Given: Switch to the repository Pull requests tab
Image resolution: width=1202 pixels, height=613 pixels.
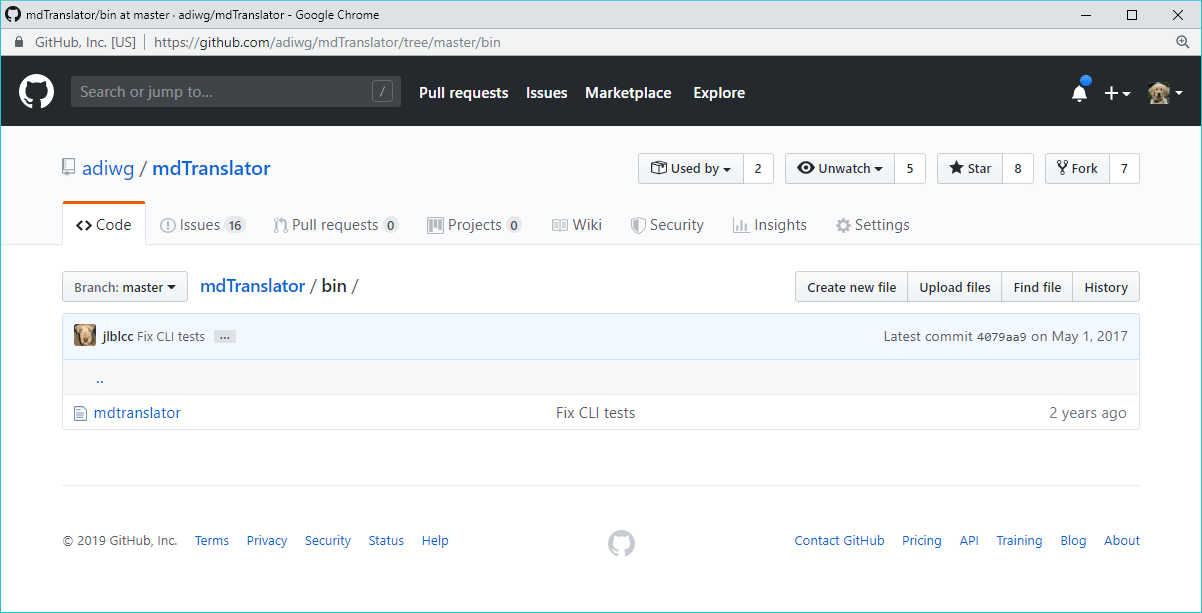Looking at the screenshot, I should tap(336, 225).
